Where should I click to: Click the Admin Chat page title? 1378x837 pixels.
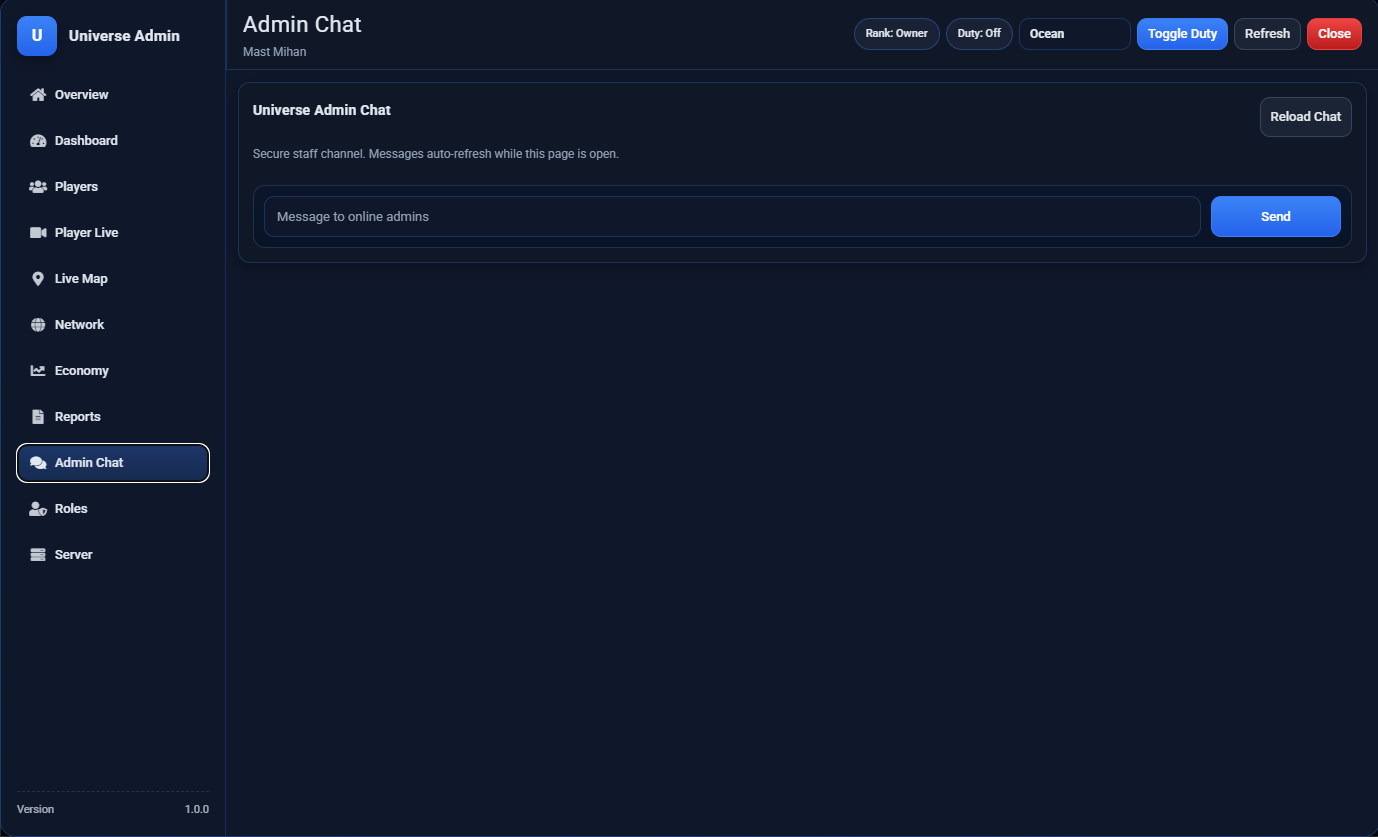(x=302, y=24)
